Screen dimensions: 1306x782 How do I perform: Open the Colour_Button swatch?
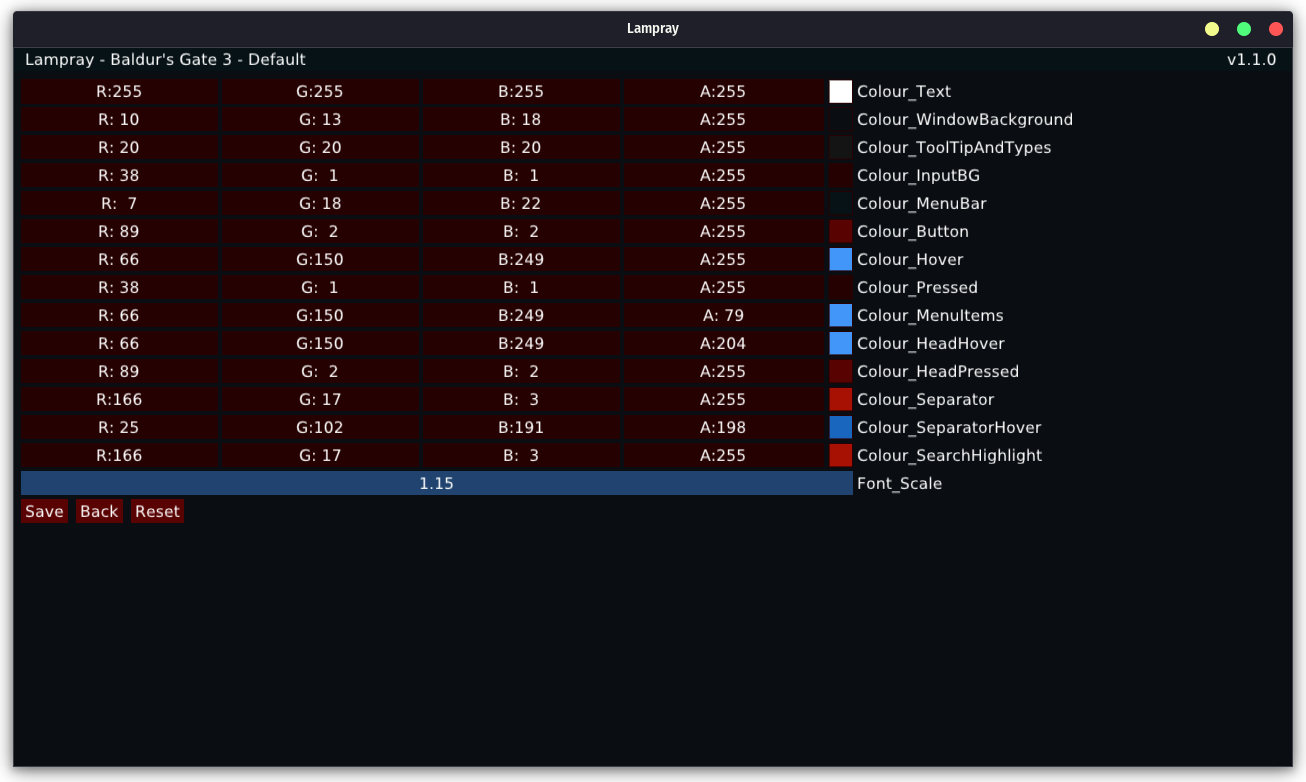pyautogui.click(x=841, y=231)
